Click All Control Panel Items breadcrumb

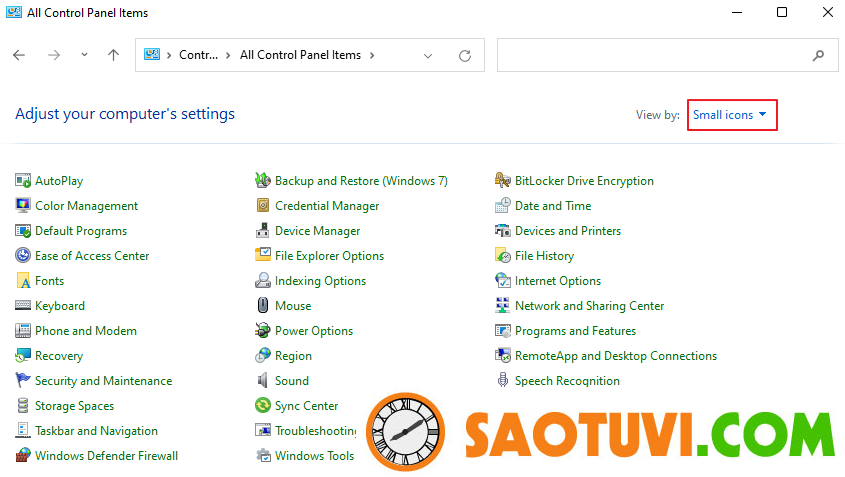[x=300, y=55]
